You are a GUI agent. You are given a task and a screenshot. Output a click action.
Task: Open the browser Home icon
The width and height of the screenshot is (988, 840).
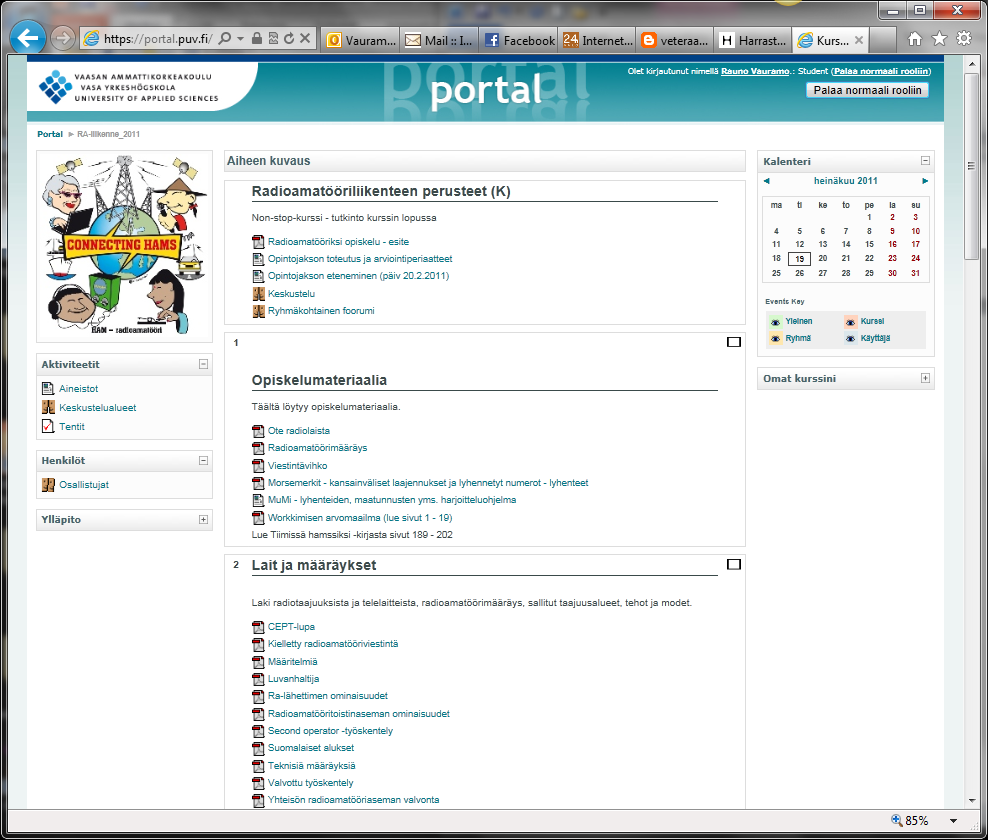915,39
